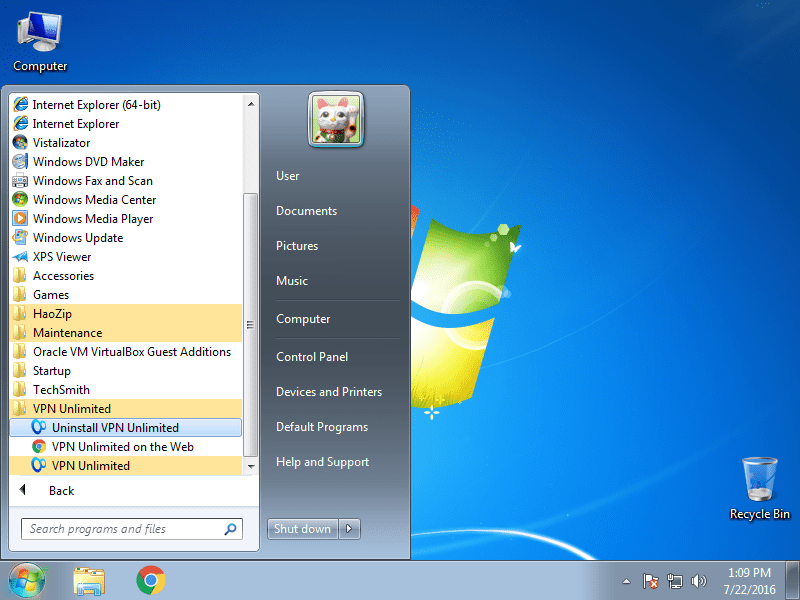Open the shut down options arrow

click(345, 528)
